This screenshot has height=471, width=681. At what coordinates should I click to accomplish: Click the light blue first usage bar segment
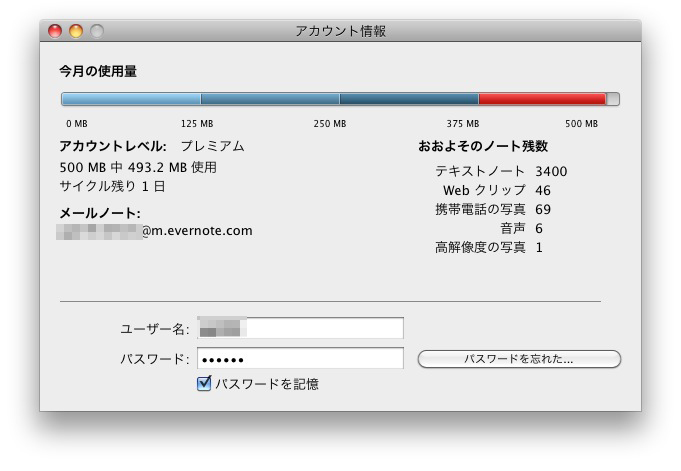click(x=131, y=99)
